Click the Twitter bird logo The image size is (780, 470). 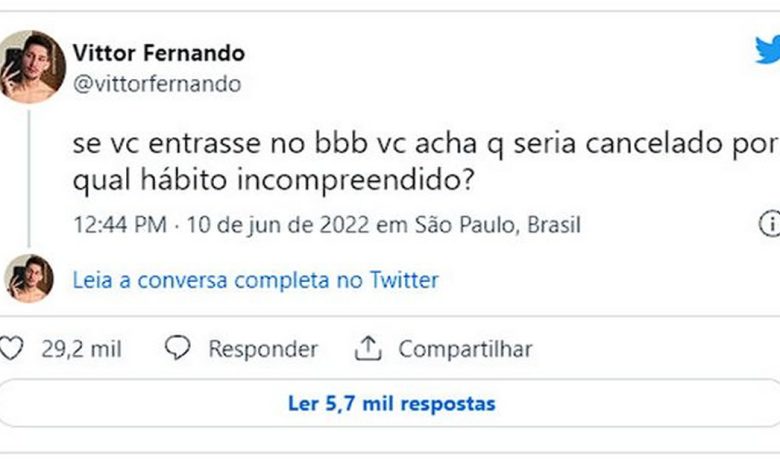tap(768, 49)
